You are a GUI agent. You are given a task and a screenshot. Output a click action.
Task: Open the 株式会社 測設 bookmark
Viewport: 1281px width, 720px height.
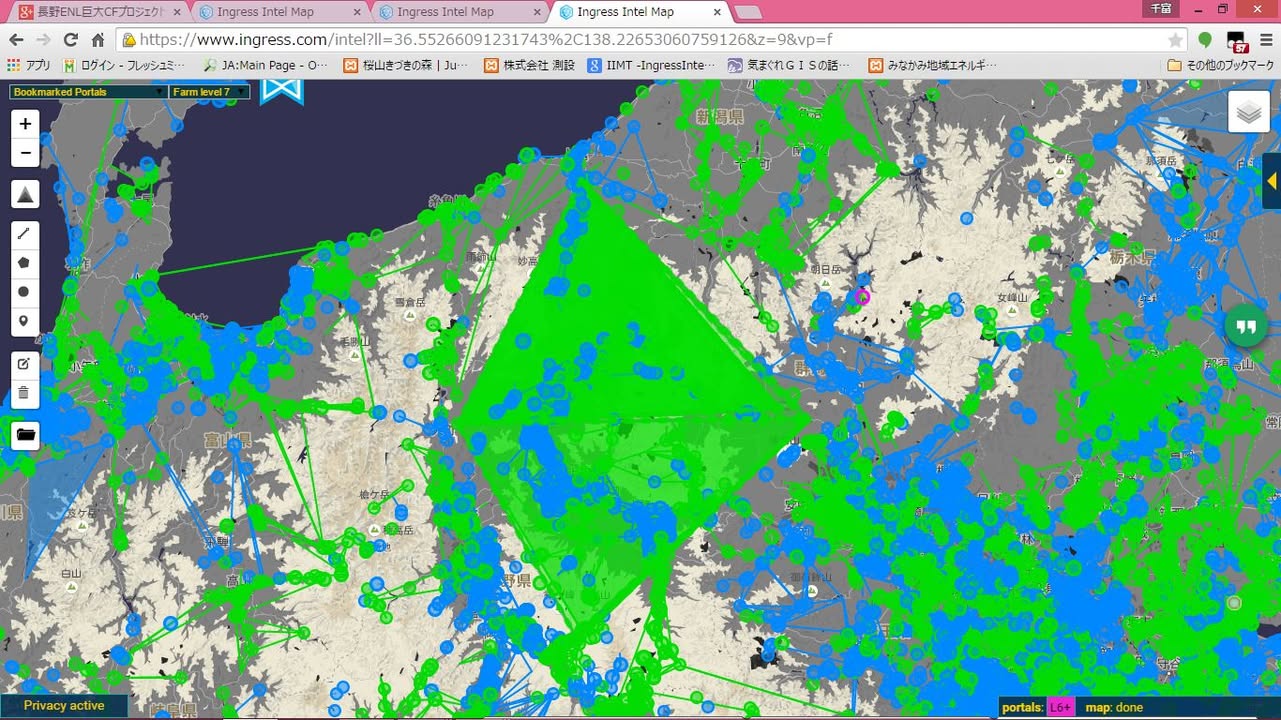pos(530,65)
